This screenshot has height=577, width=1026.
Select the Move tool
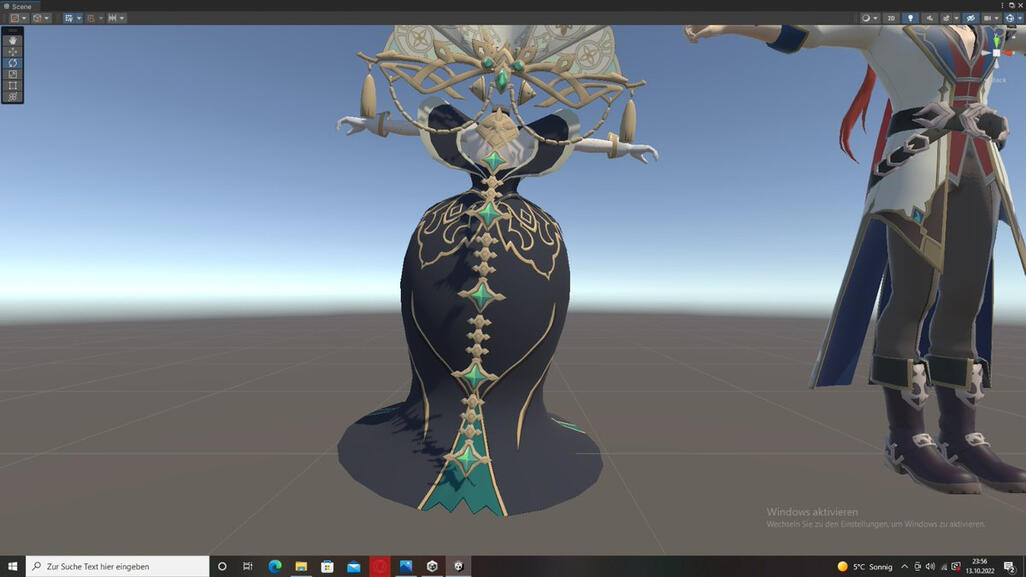tap(12, 51)
